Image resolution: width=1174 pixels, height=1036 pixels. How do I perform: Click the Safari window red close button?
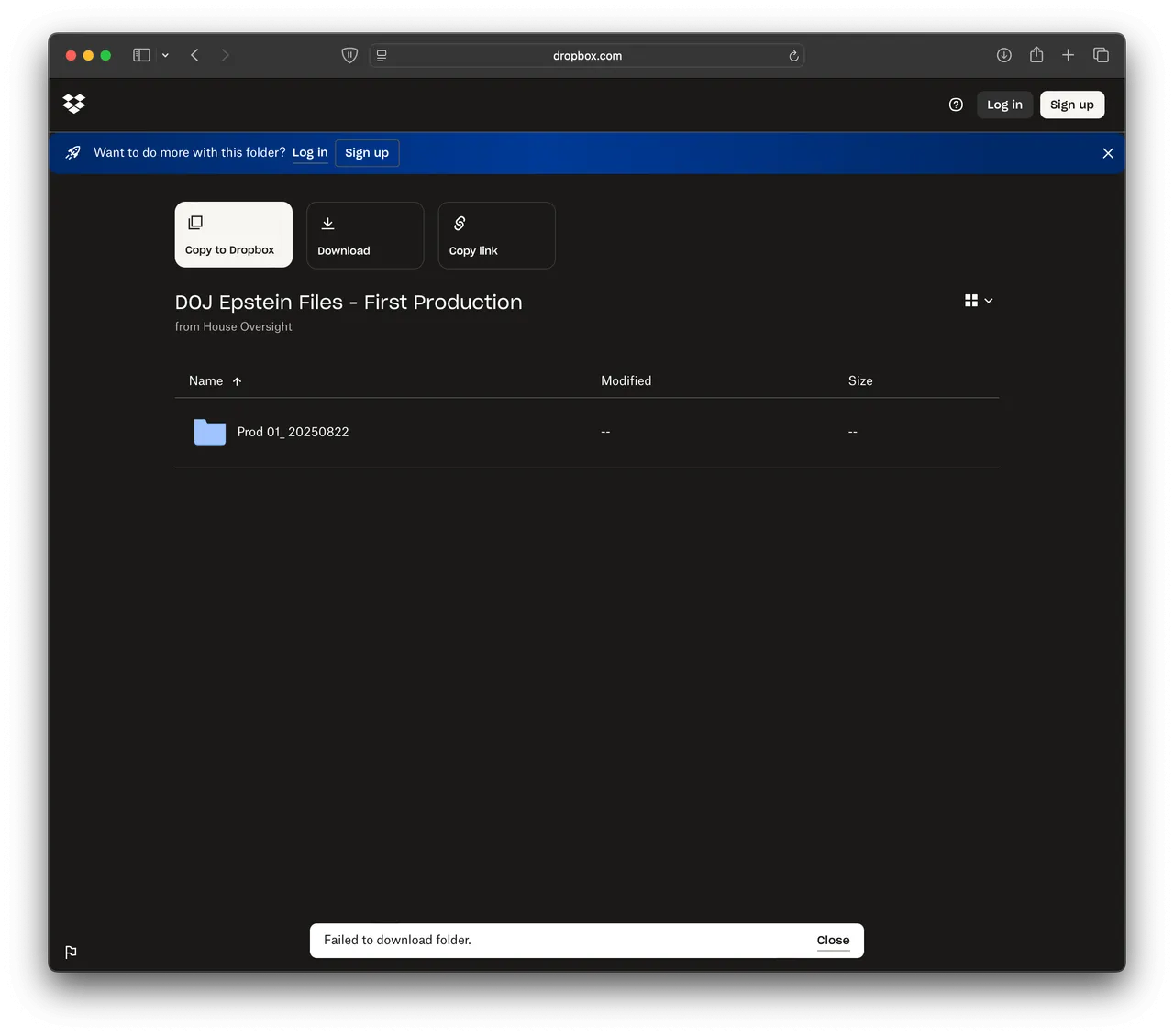click(x=71, y=55)
